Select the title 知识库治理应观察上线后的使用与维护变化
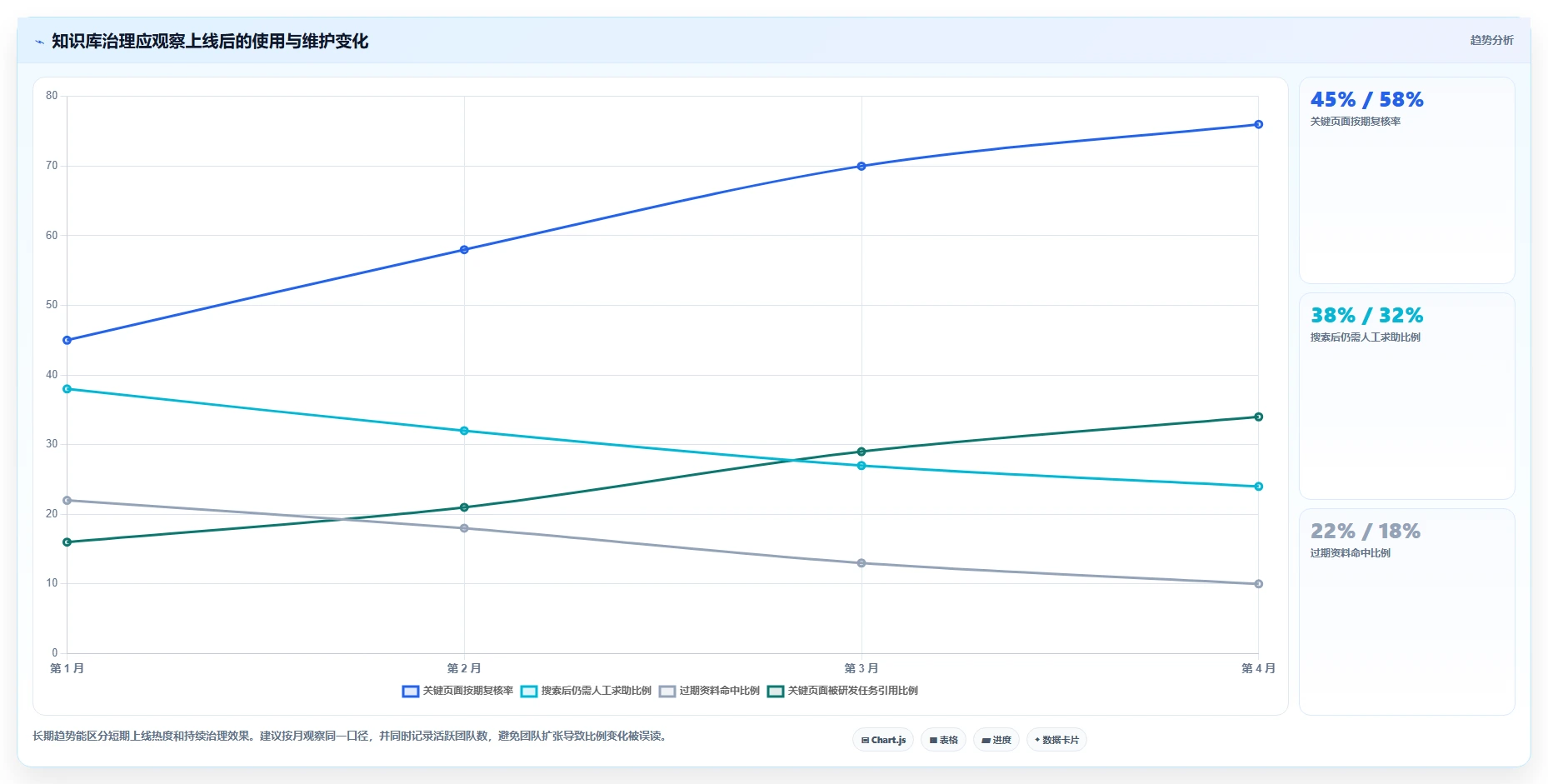Screen dimensions: 1548x784 point(210,41)
